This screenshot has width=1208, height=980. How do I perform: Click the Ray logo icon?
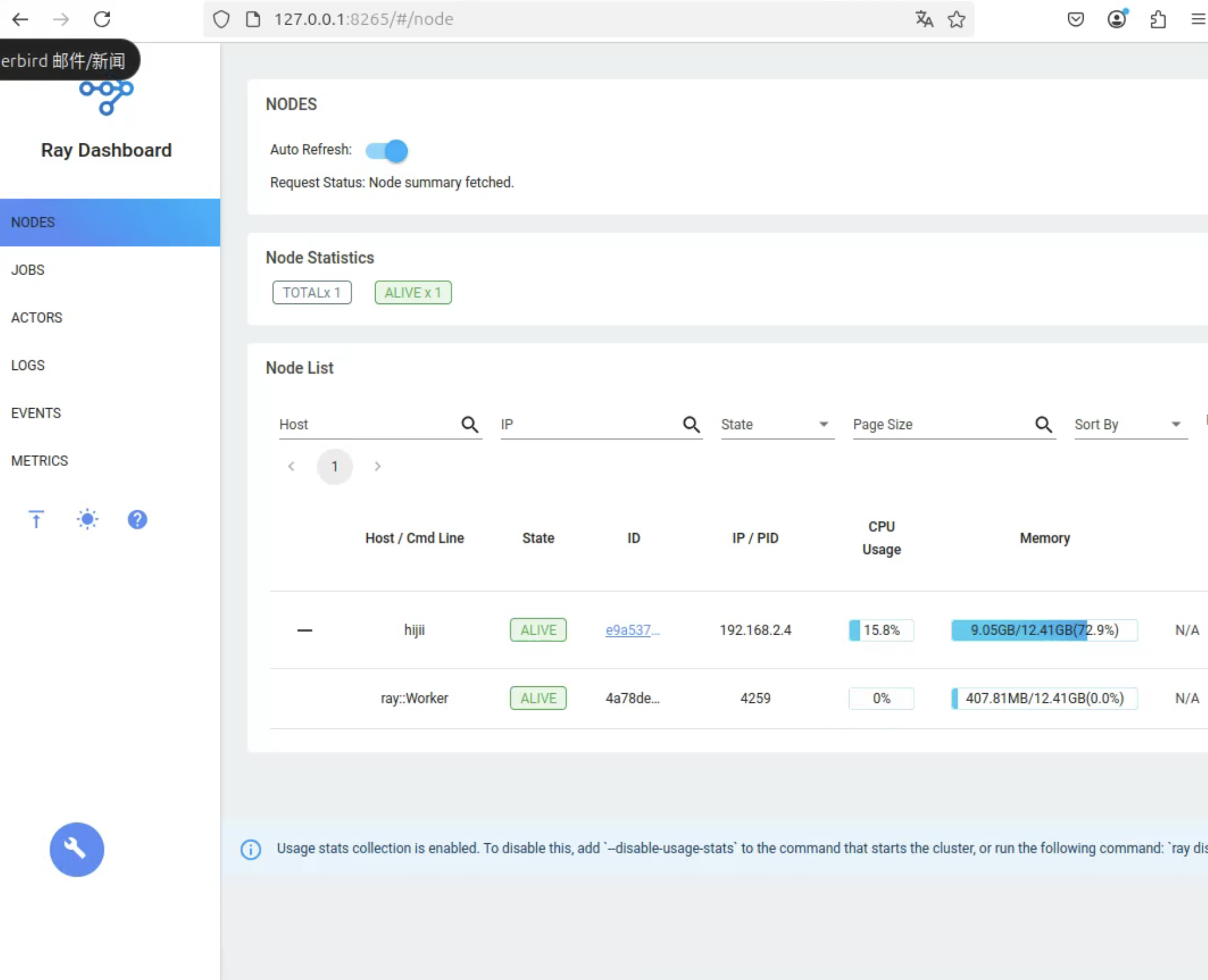pos(107,97)
